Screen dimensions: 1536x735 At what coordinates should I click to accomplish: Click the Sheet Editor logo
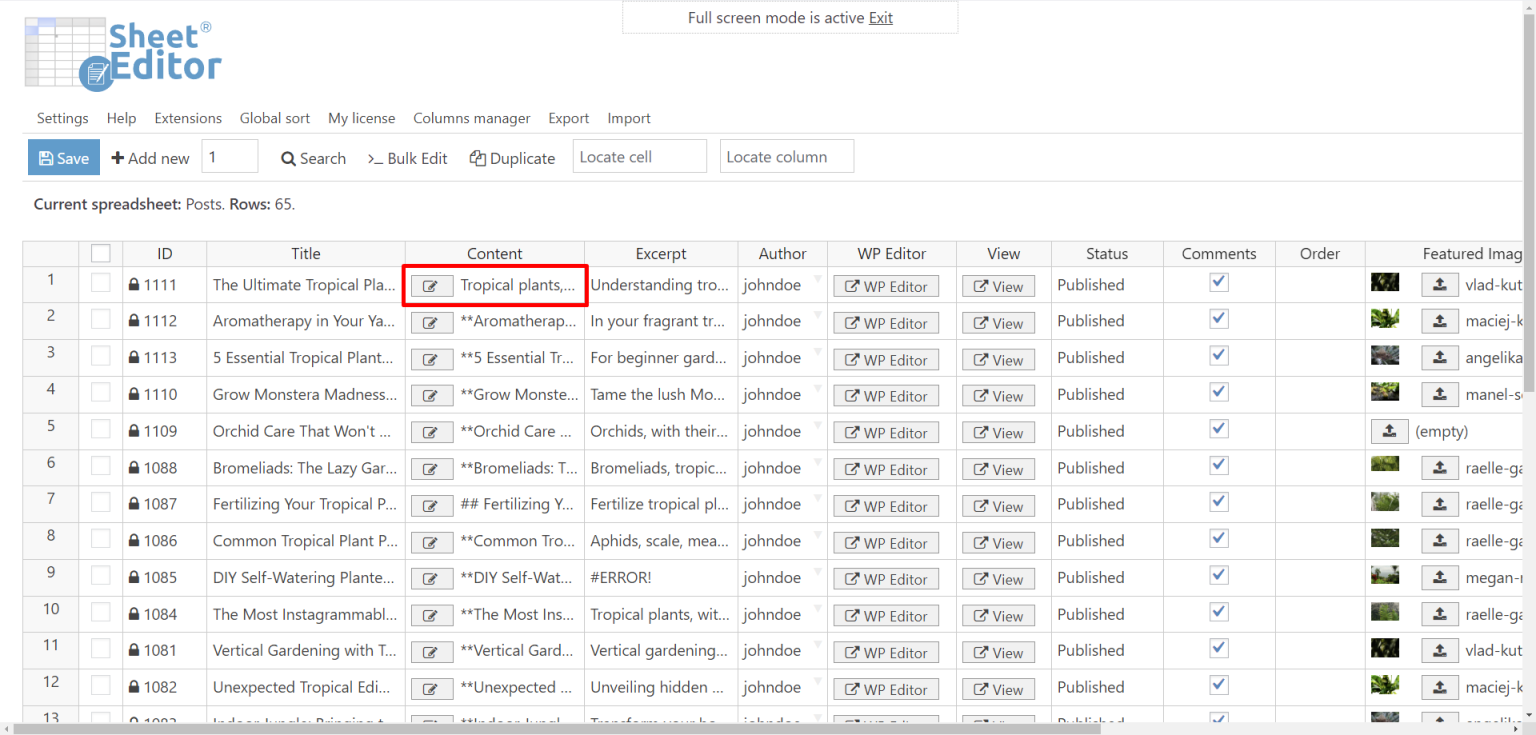point(120,52)
